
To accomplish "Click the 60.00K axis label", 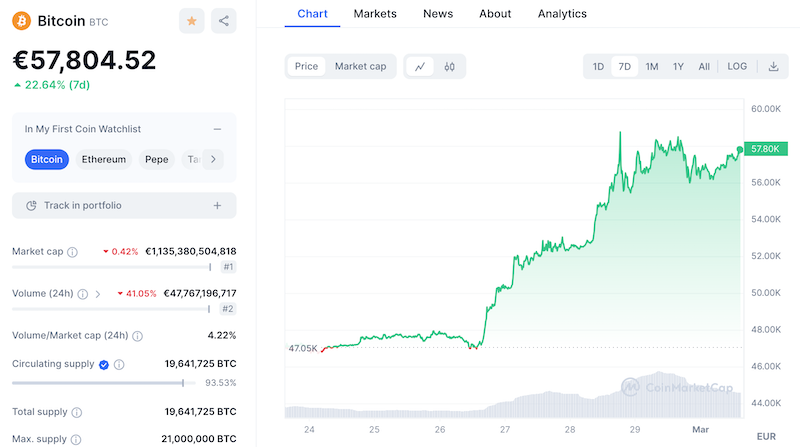I will (766, 109).
